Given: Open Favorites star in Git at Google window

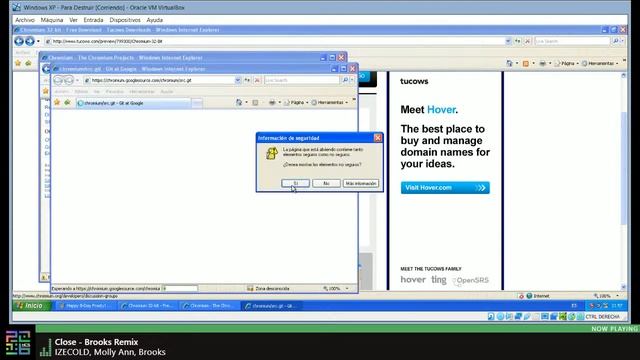Looking at the screenshot, I should pos(57,102).
